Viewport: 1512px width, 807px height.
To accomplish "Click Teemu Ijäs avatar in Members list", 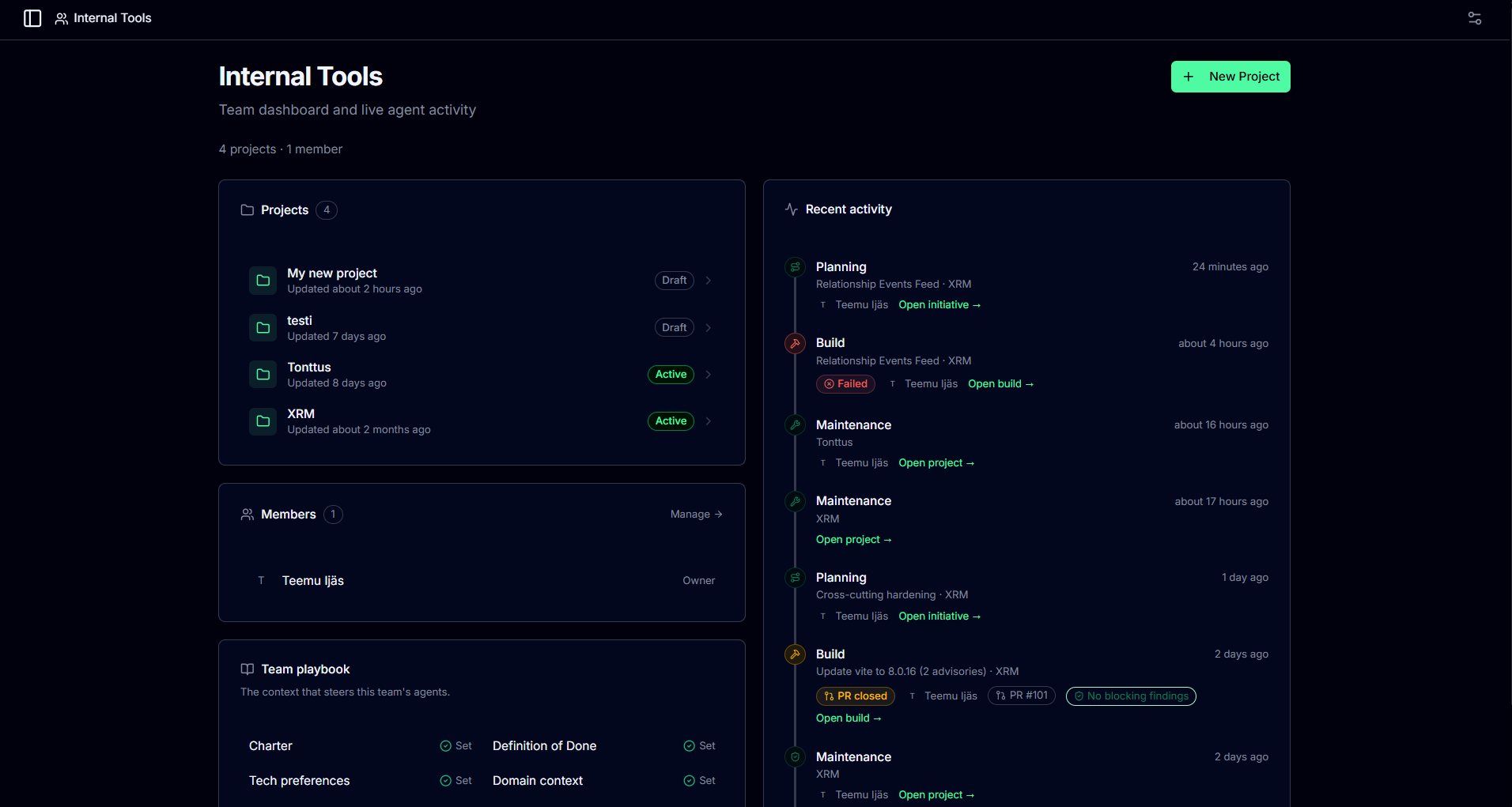I will pos(261,581).
